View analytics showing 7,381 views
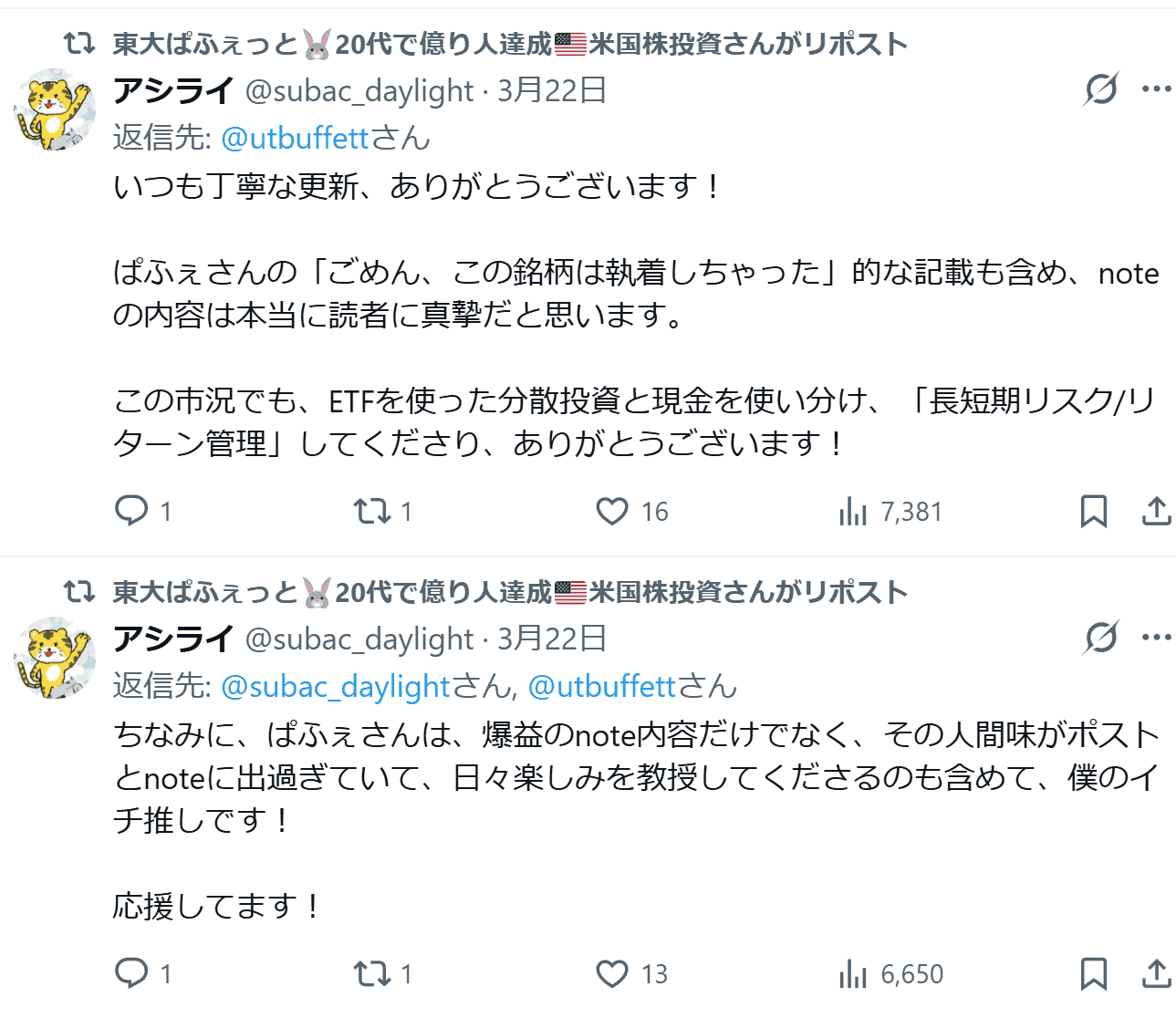1176x1018 pixels. point(853,511)
